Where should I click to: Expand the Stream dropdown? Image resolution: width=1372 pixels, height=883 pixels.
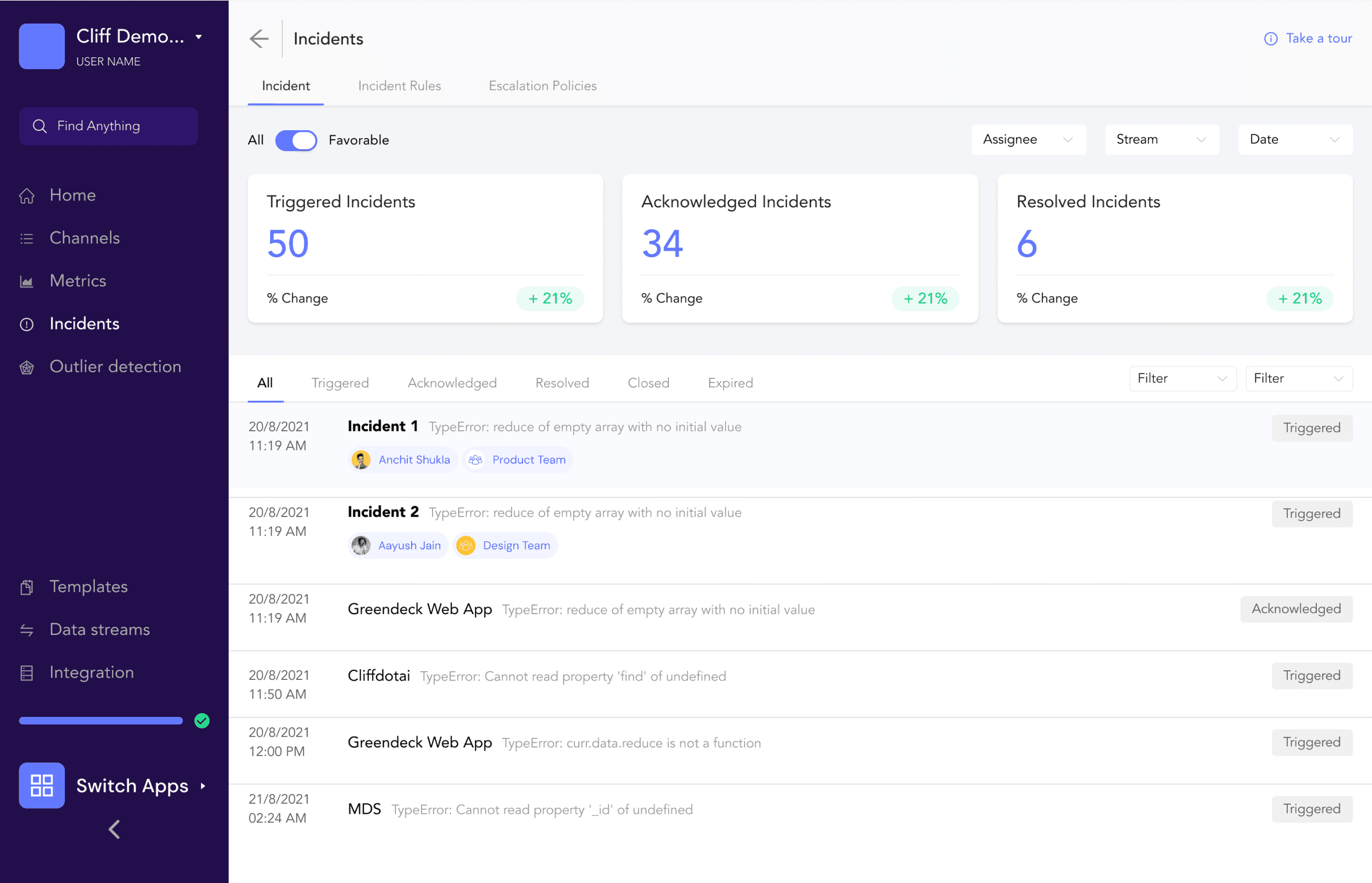(x=1161, y=139)
